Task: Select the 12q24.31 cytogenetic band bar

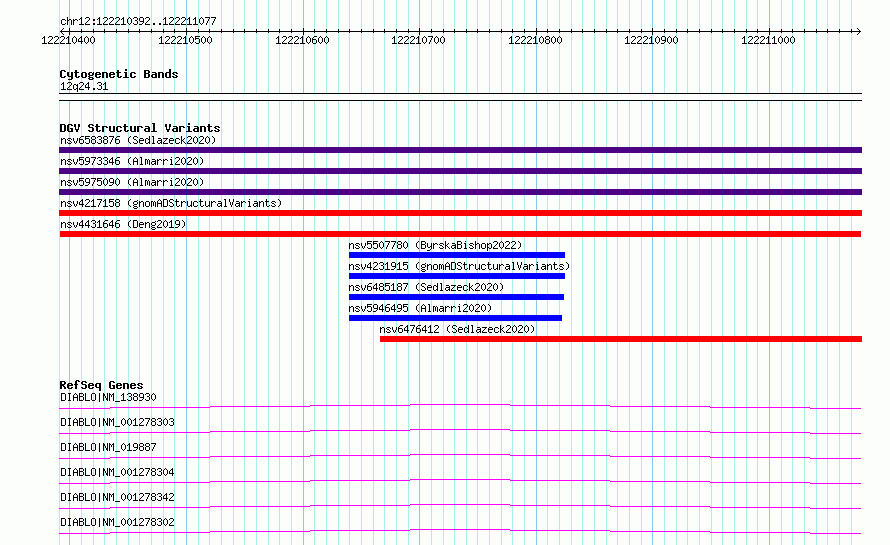Action: coord(460,97)
